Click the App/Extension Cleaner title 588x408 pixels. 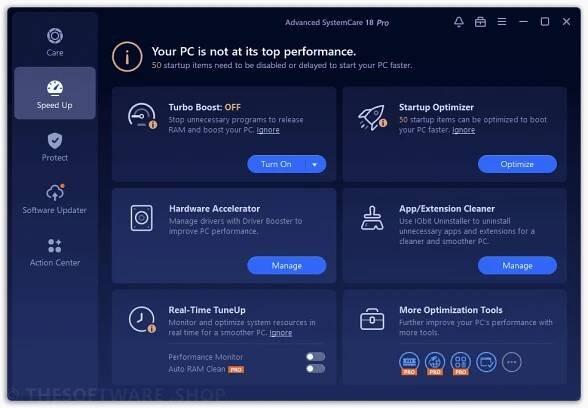coord(447,208)
